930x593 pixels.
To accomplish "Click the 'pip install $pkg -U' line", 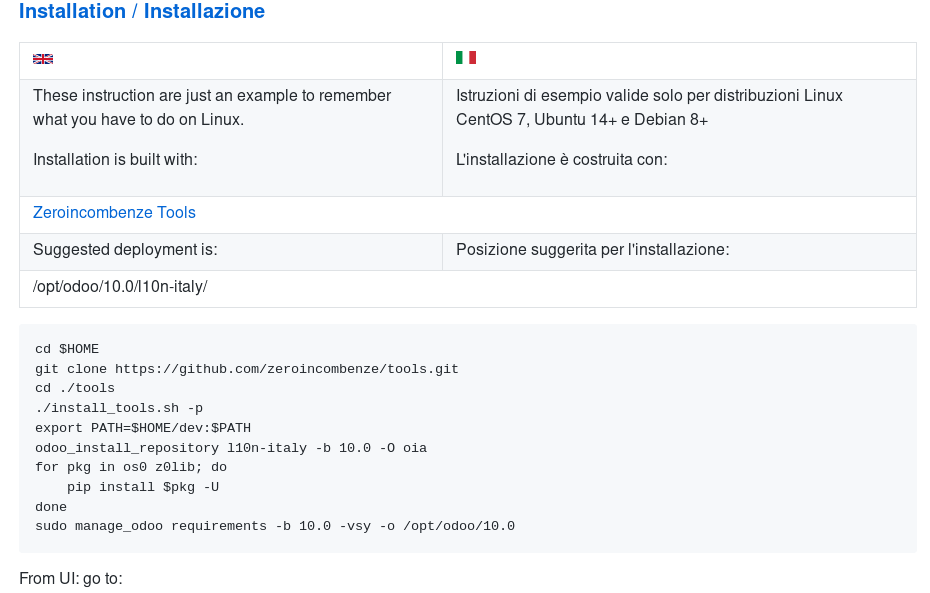I will pyautogui.click(x=143, y=487).
